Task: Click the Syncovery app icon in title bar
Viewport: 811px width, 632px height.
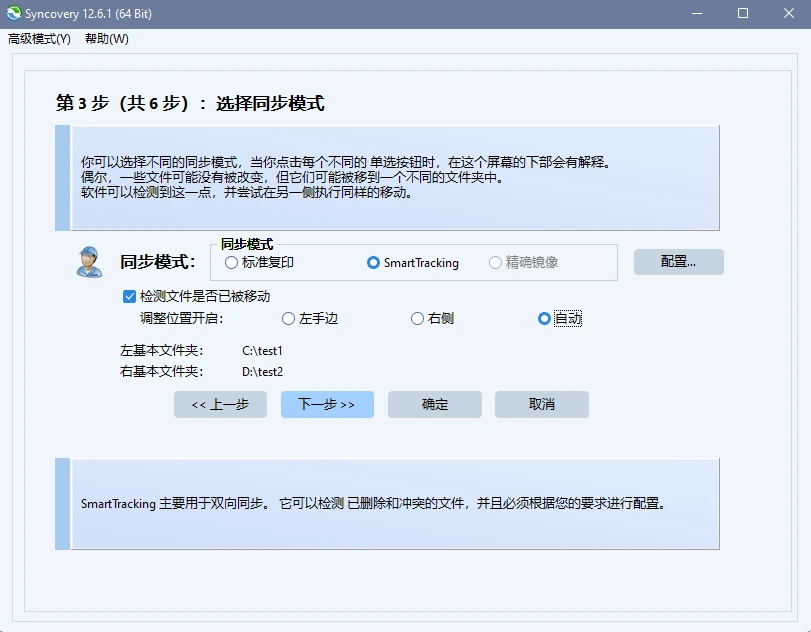Action: 14,13
